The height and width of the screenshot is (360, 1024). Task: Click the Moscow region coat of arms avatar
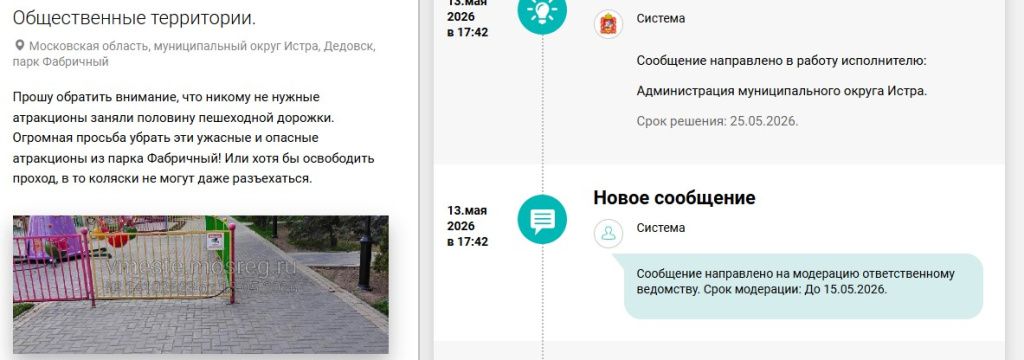click(608, 24)
